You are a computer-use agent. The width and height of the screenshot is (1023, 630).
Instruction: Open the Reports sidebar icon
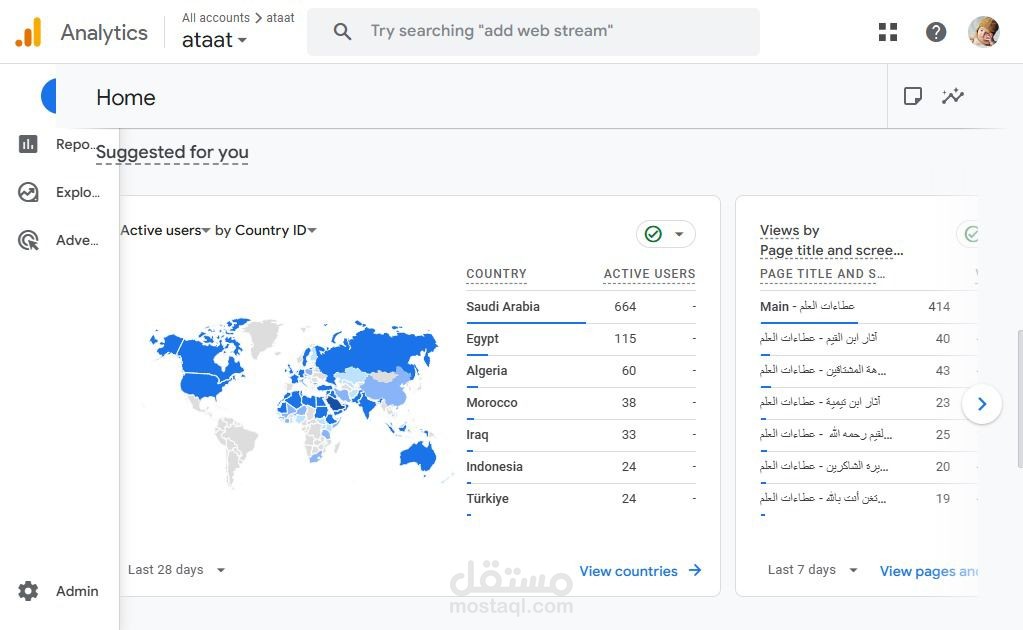pyautogui.click(x=28, y=144)
